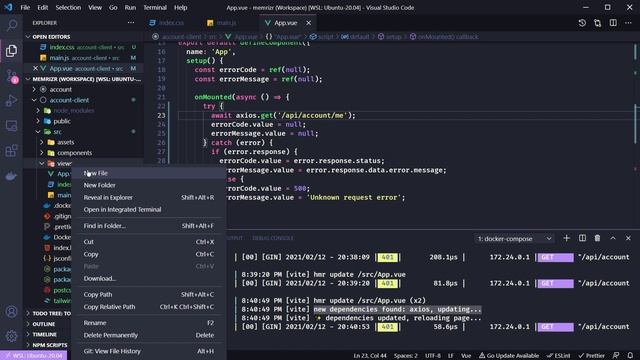This screenshot has height=360, width=640.
Task: Close App.vue in Open Editors list
Action: [x=35, y=68]
